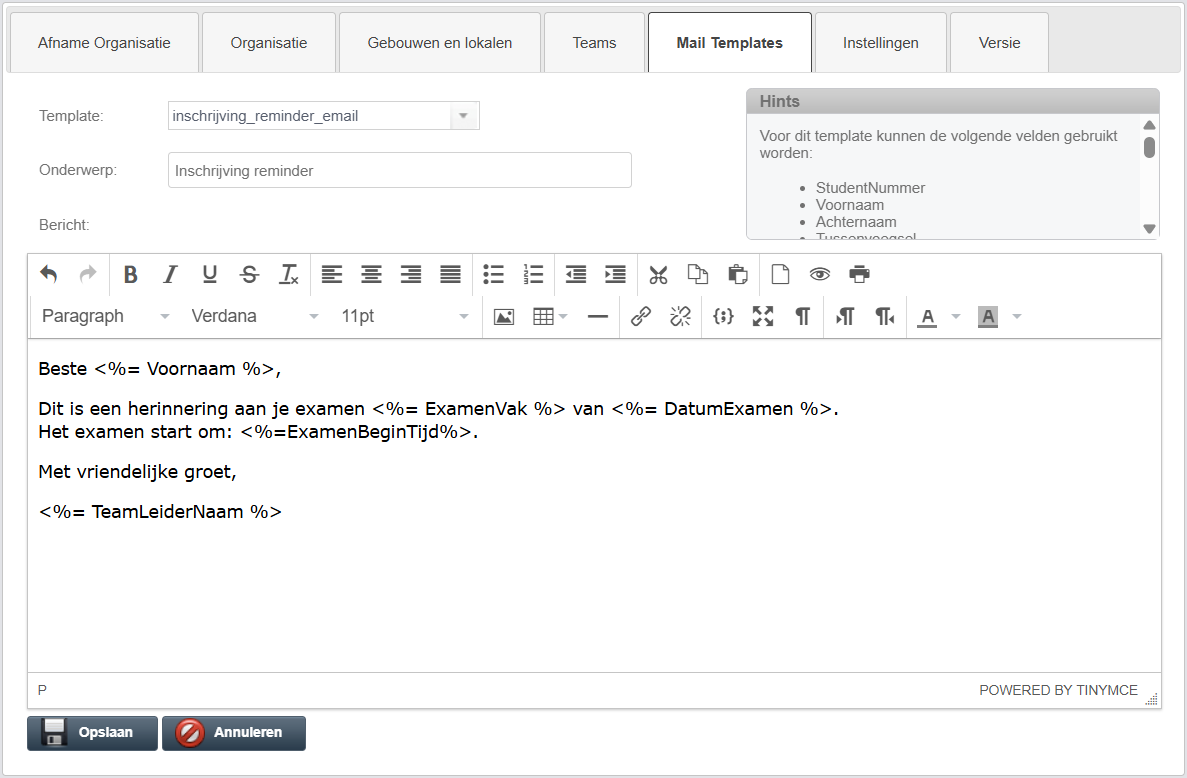Open source code editor

click(724, 316)
